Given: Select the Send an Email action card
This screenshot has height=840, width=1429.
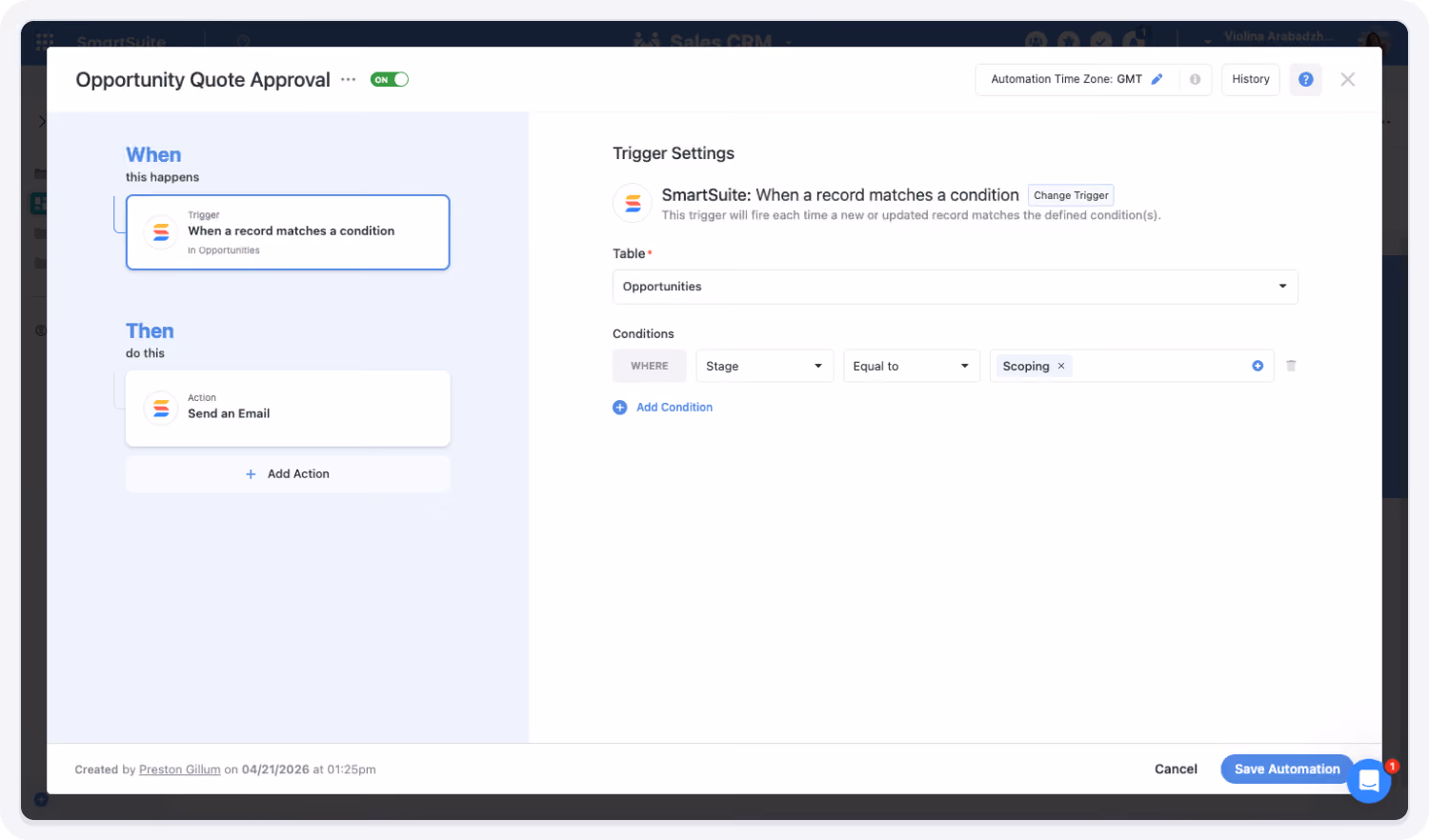Looking at the screenshot, I should click(288, 408).
